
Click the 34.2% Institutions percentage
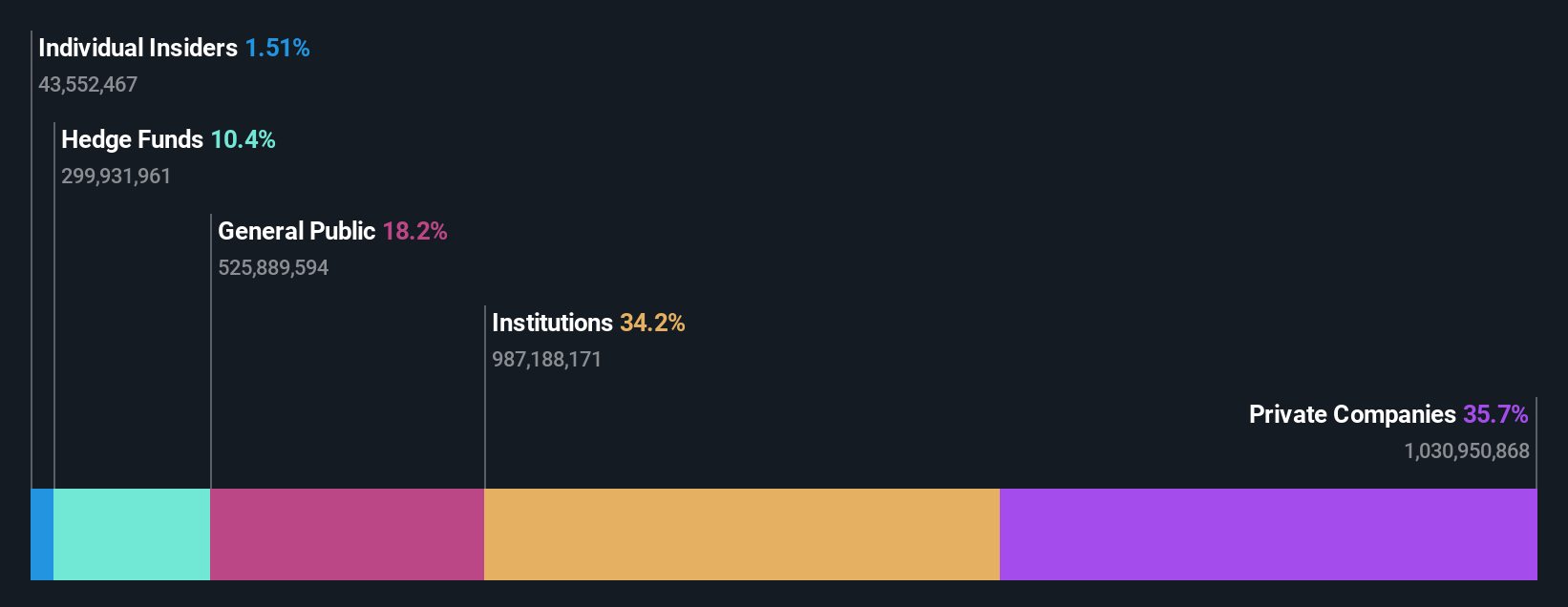652,323
